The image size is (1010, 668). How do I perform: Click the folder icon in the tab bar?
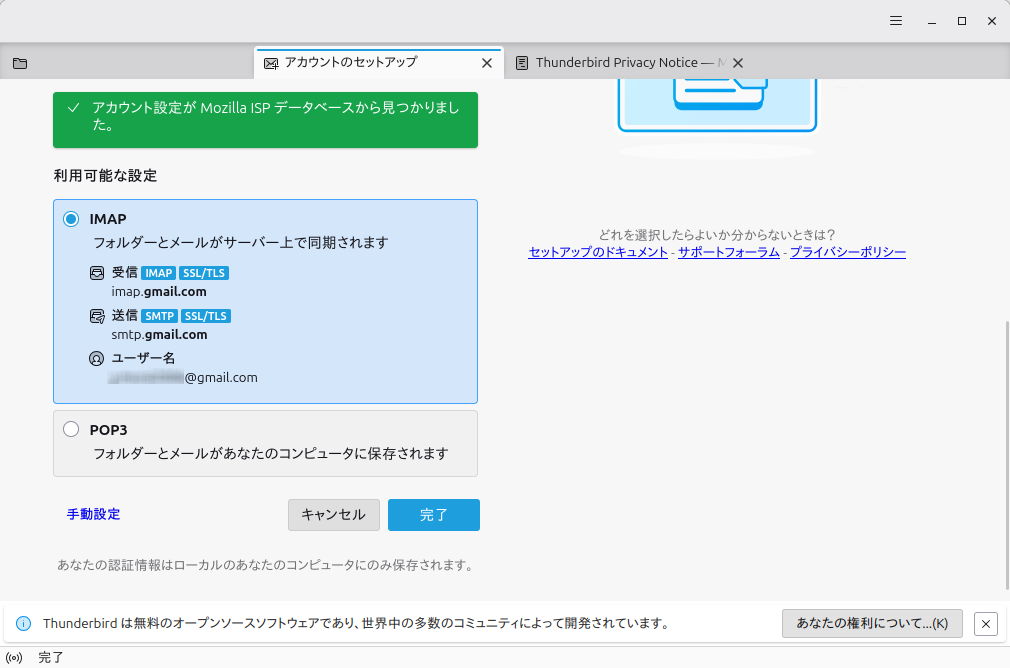pyautogui.click(x=20, y=63)
